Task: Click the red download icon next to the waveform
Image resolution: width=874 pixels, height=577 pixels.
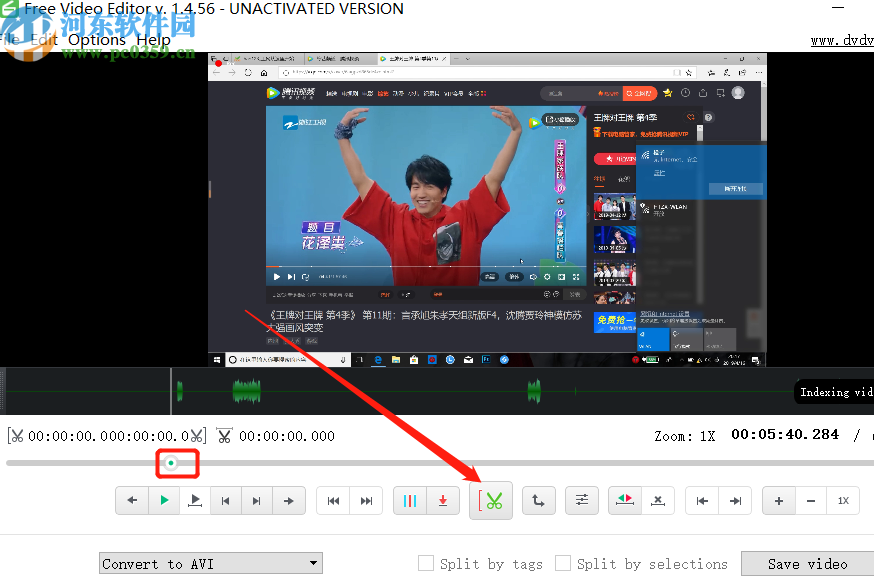Action: (445, 500)
